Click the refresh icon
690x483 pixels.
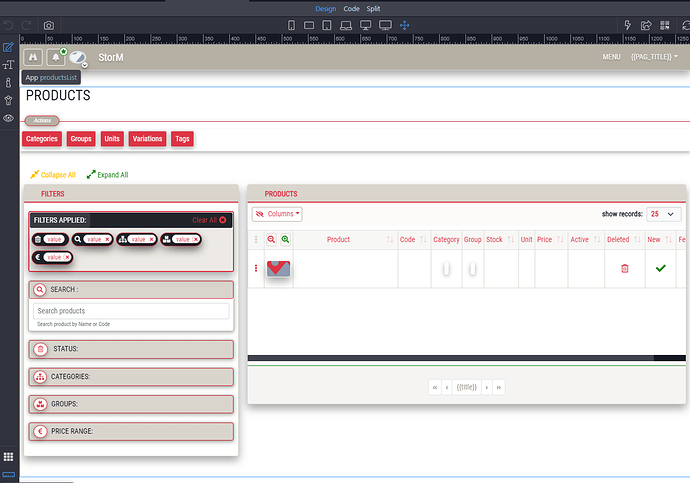[686, 26]
